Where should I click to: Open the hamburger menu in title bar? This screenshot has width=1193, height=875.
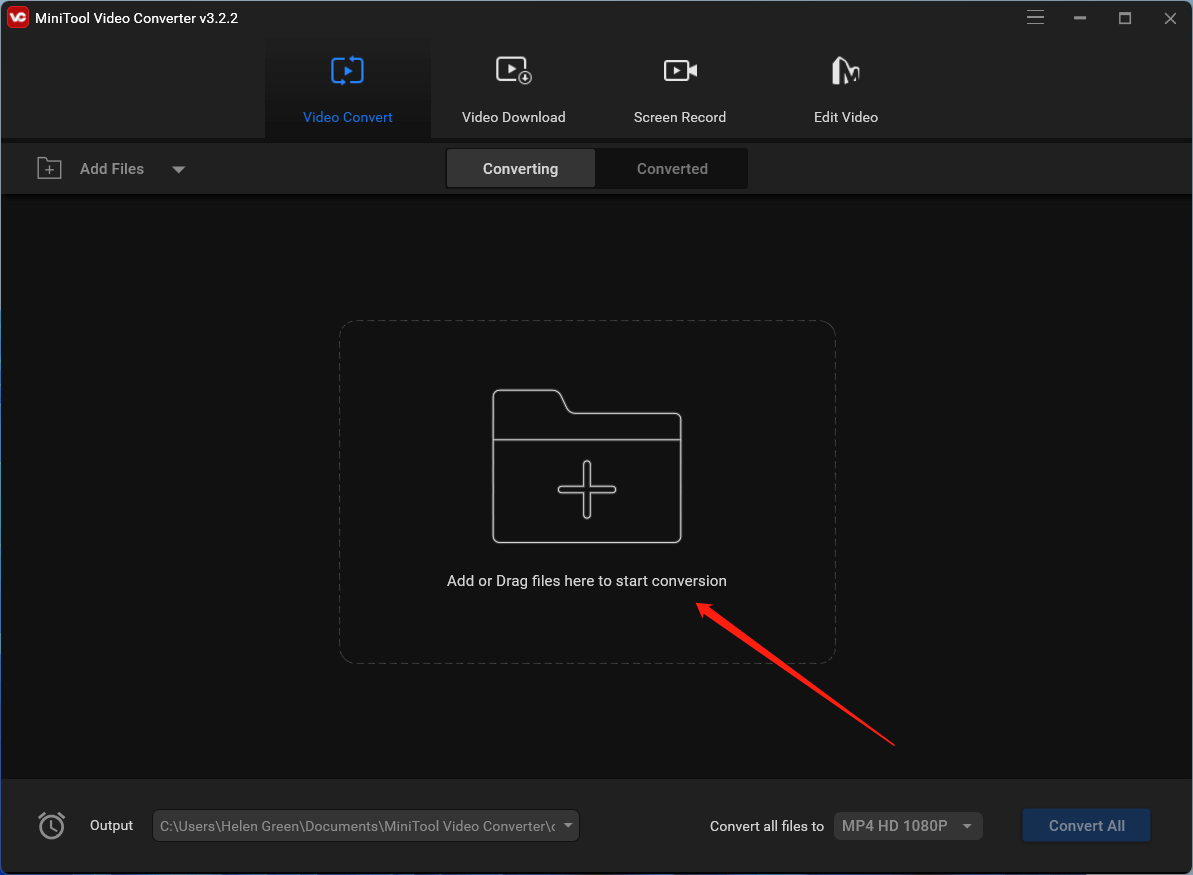point(1035,17)
